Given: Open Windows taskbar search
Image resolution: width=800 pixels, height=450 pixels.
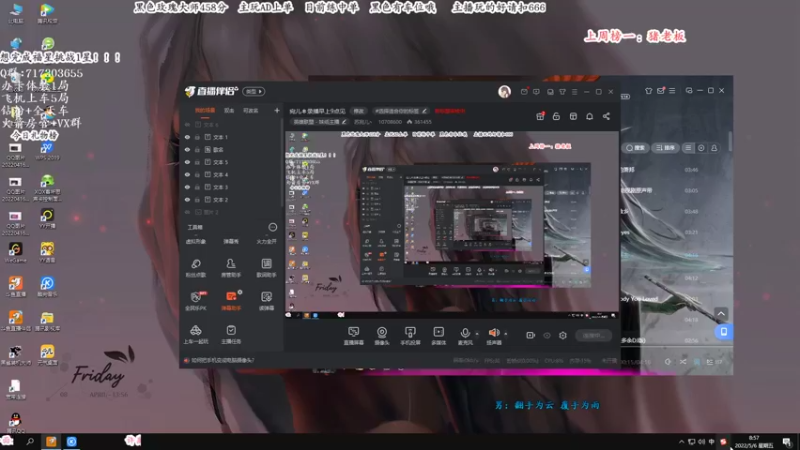Looking at the screenshot, I should pyautogui.click(x=30, y=441).
